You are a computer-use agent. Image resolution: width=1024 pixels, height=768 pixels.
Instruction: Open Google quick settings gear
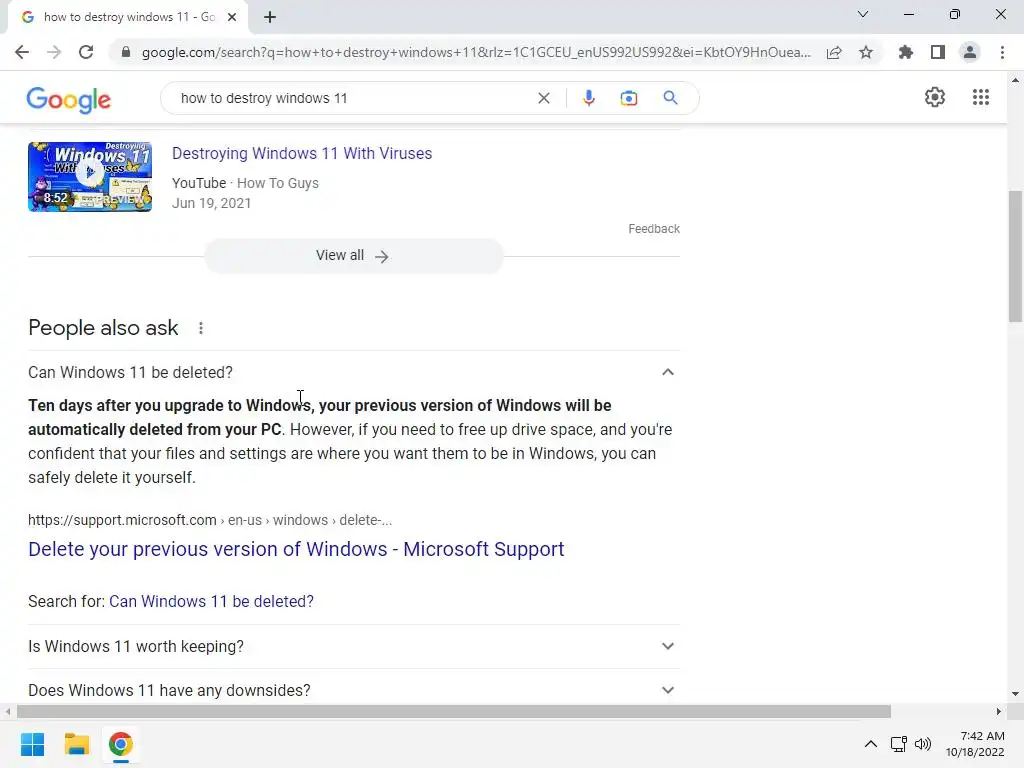(x=935, y=97)
